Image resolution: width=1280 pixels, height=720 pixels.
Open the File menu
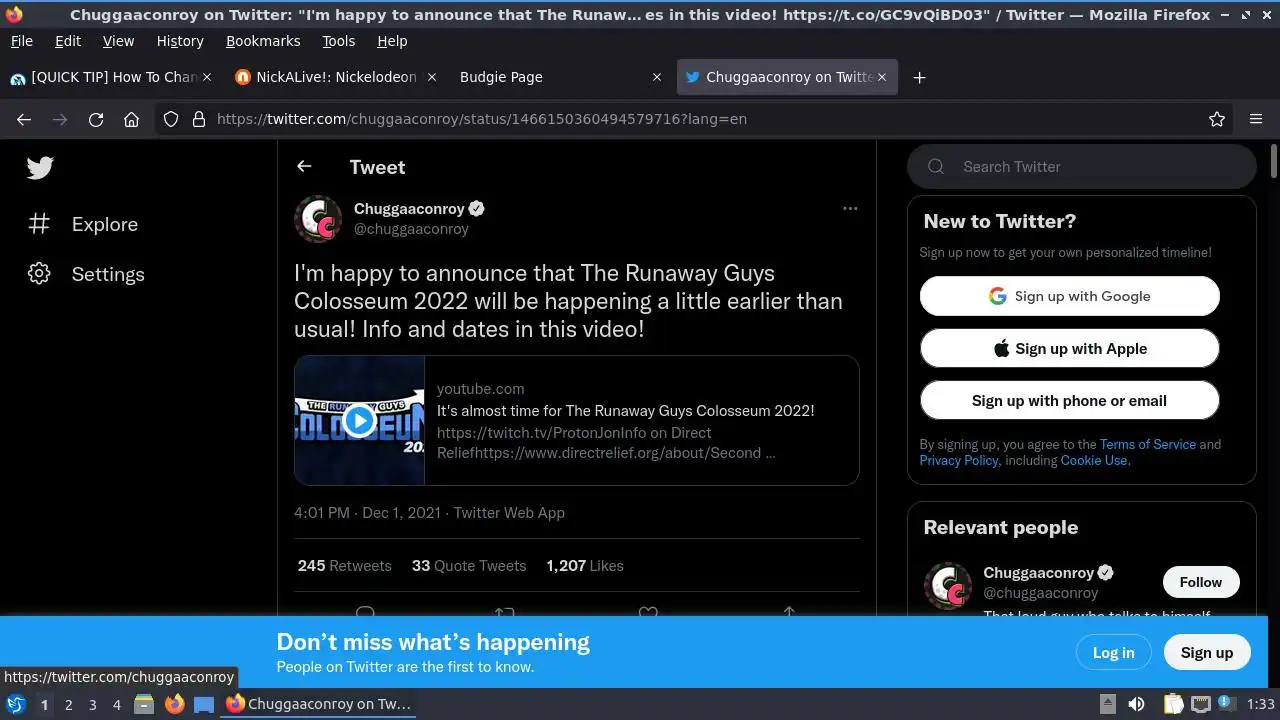click(21, 41)
